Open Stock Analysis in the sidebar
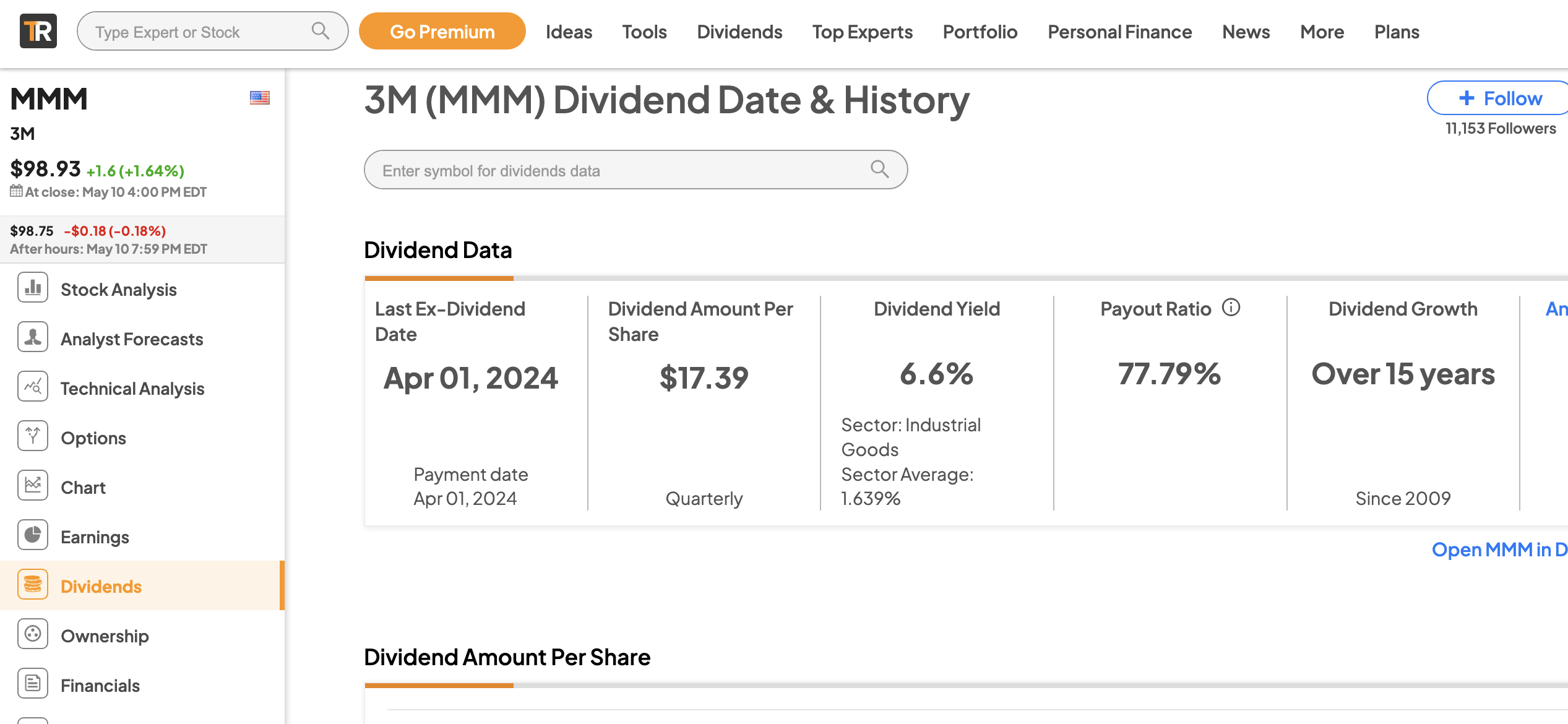The image size is (1568, 724). tap(142, 289)
